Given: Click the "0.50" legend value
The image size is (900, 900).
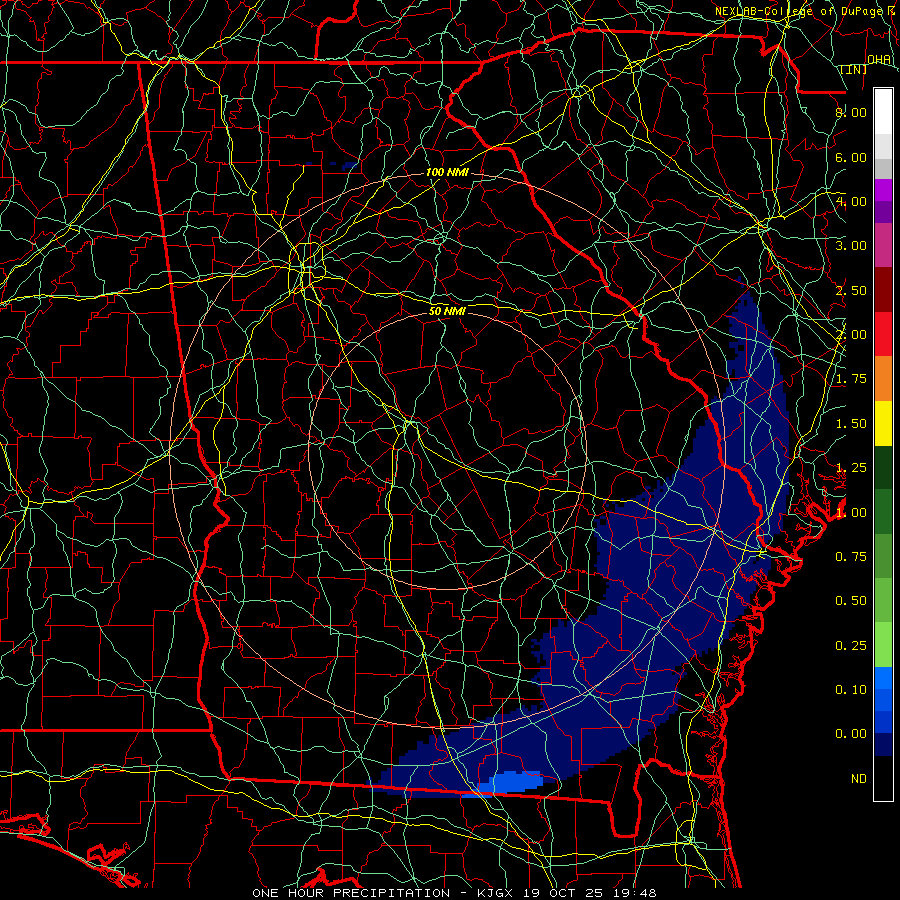Looking at the screenshot, I should (x=851, y=601).
